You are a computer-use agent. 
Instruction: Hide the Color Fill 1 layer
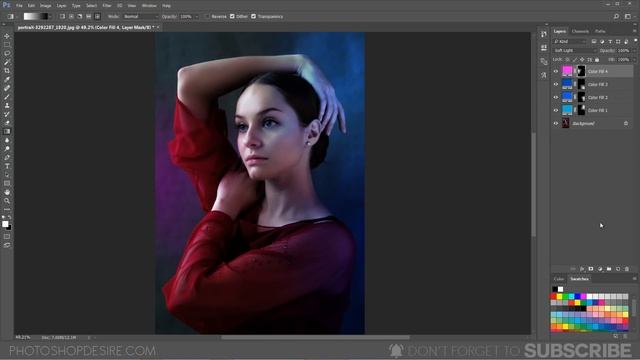[x=556, y=110]
